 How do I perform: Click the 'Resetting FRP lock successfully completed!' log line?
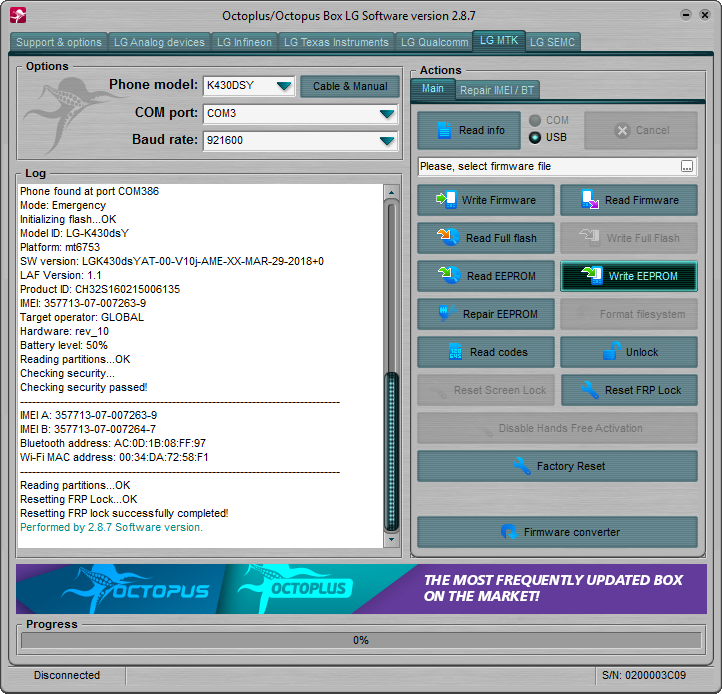[x=124, y=513]
